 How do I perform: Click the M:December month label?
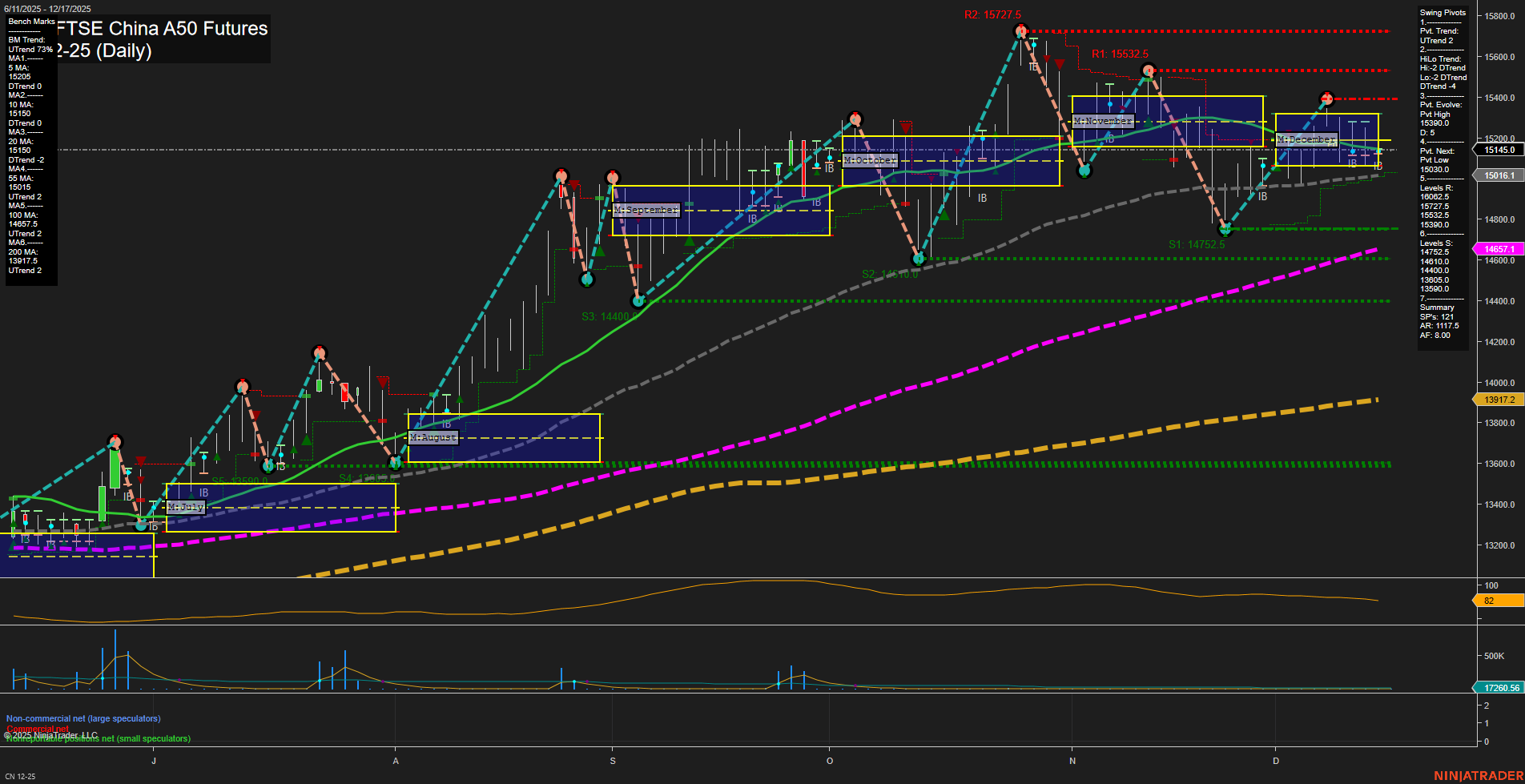[1307, 139]
